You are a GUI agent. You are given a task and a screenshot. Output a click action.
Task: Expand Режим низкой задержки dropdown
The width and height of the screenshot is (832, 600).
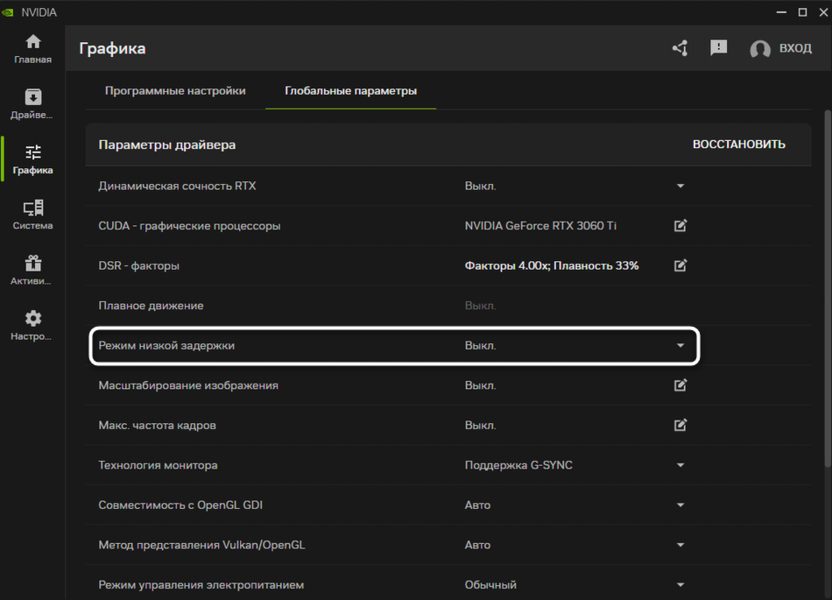680,346
